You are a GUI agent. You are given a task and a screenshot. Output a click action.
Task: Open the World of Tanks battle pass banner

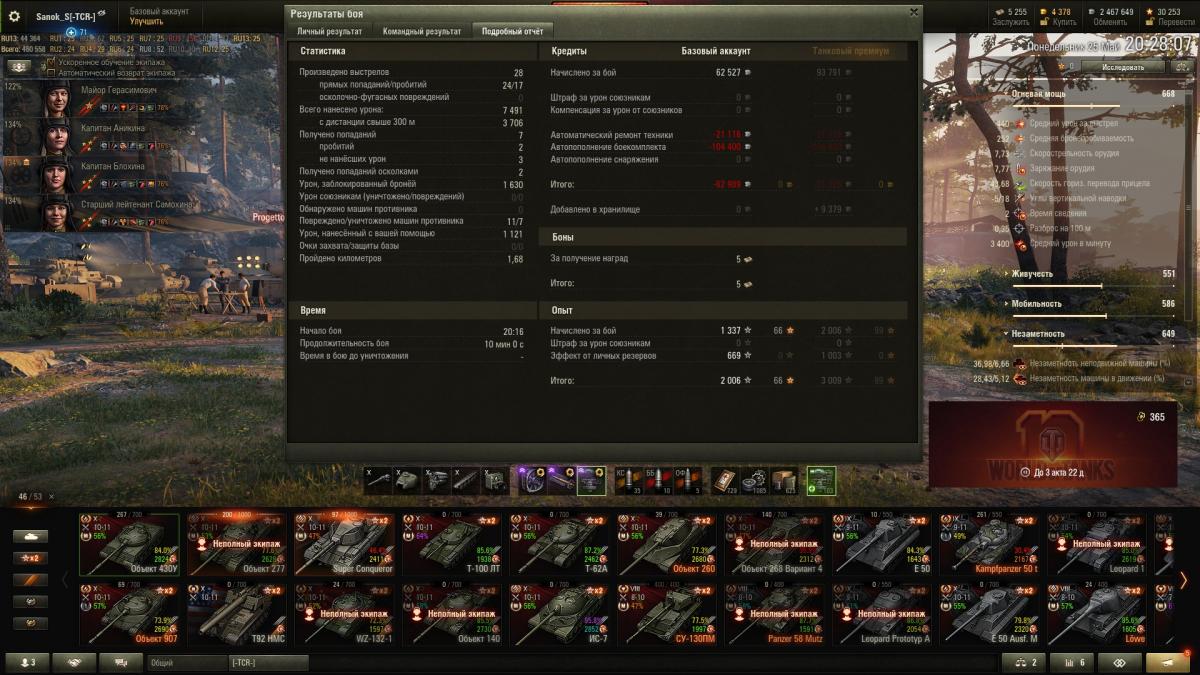(1052, 444)
